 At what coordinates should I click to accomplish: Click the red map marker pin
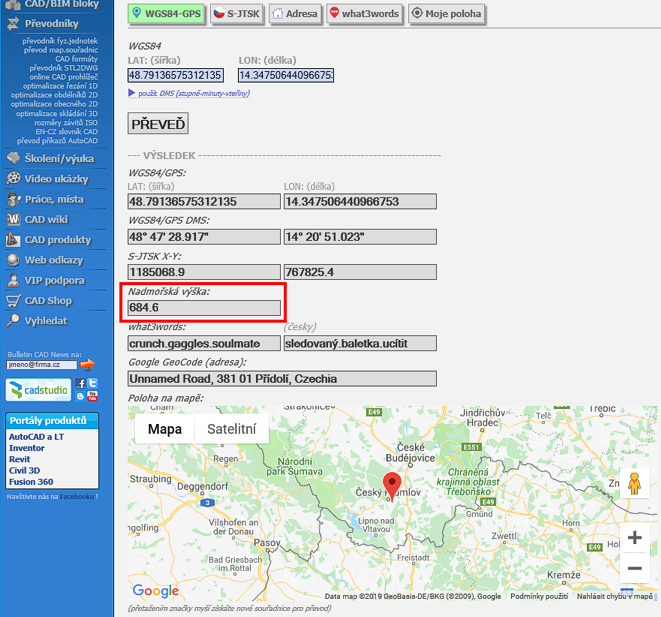click(x=392, y=485)
